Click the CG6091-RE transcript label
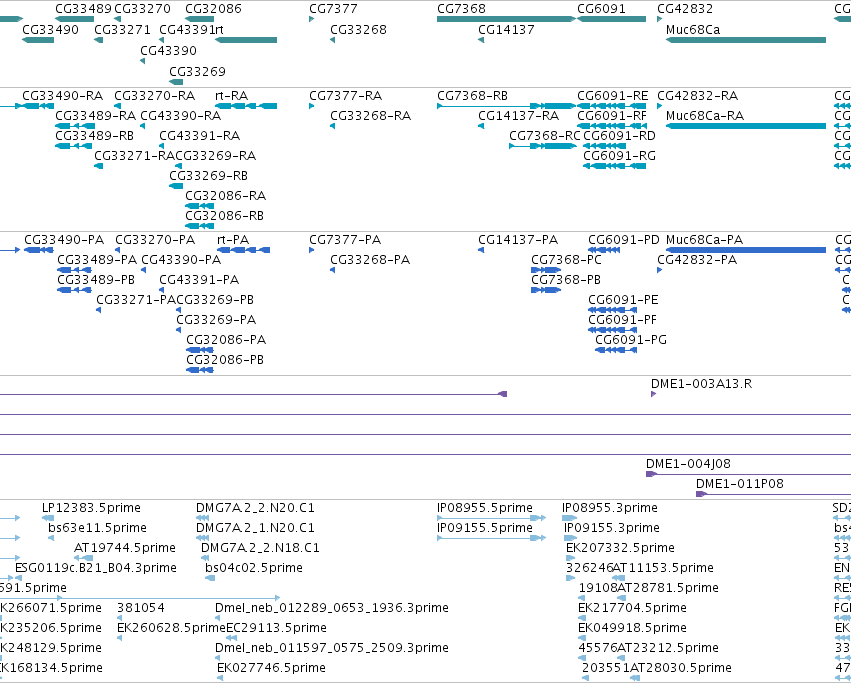Image resolution: width=851 pixels, height=683 pixels. (613, 96)
